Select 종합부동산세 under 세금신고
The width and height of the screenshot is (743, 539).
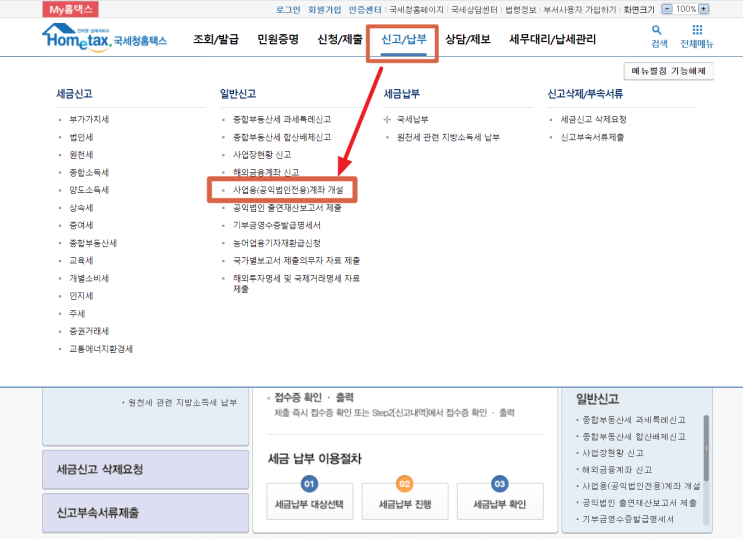93,243
